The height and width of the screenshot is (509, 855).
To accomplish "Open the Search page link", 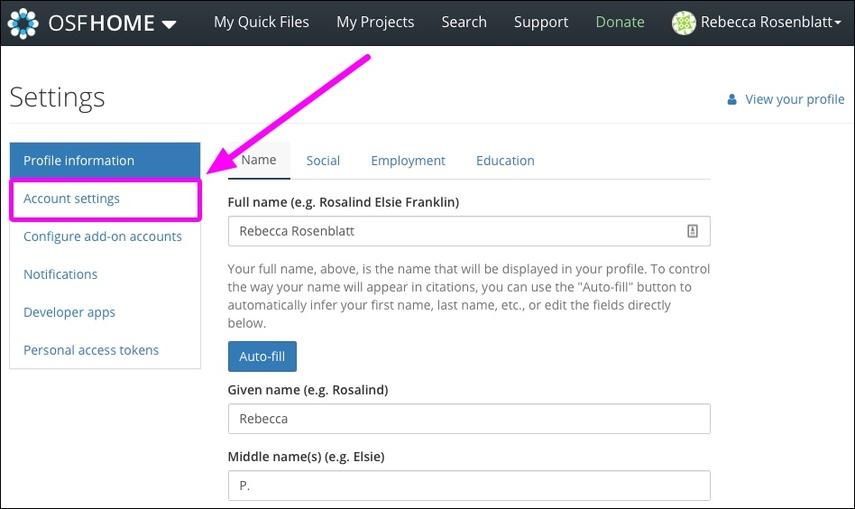I will (x=464, y=22).
